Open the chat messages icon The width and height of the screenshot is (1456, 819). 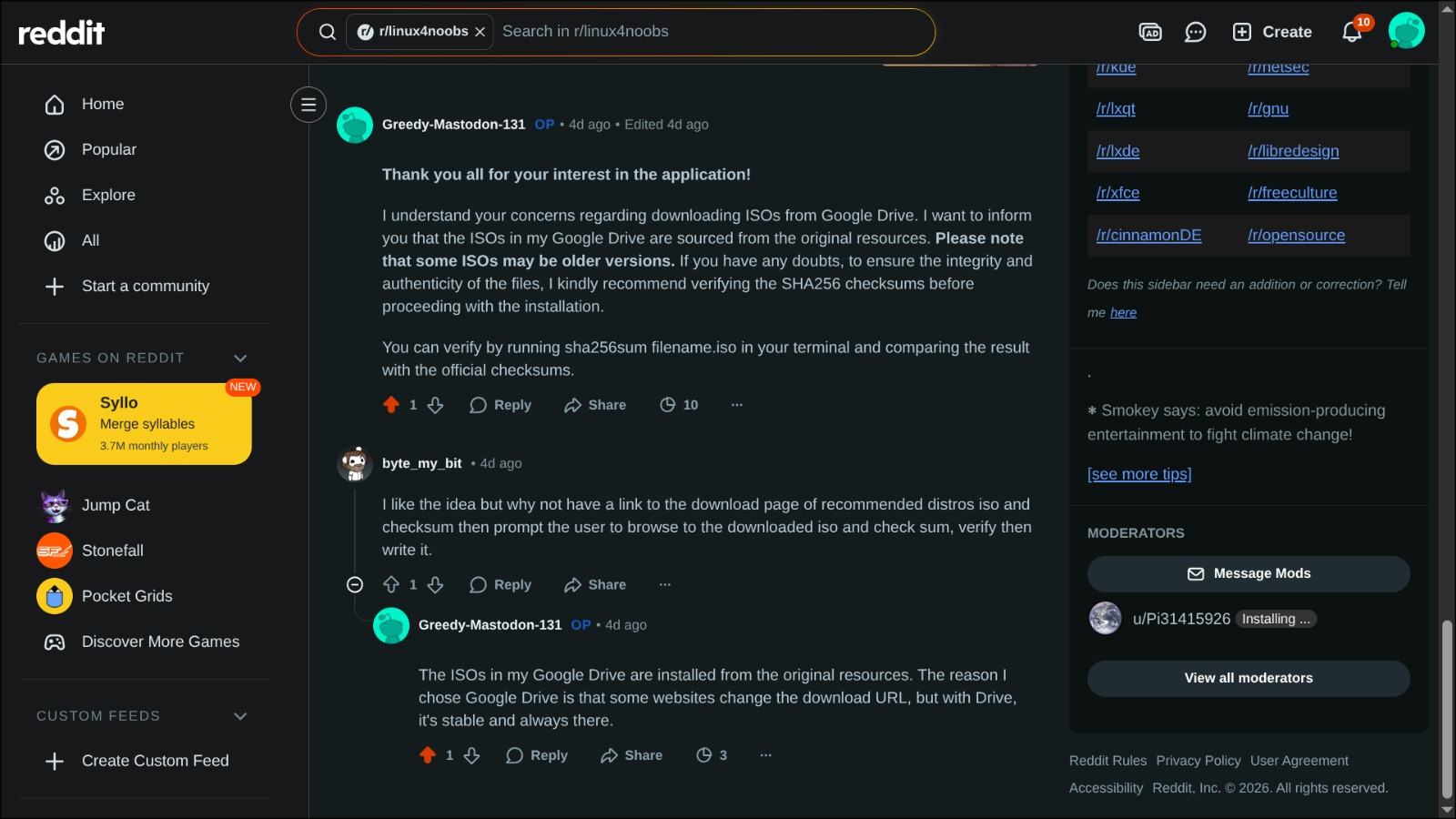(1195, 33)
